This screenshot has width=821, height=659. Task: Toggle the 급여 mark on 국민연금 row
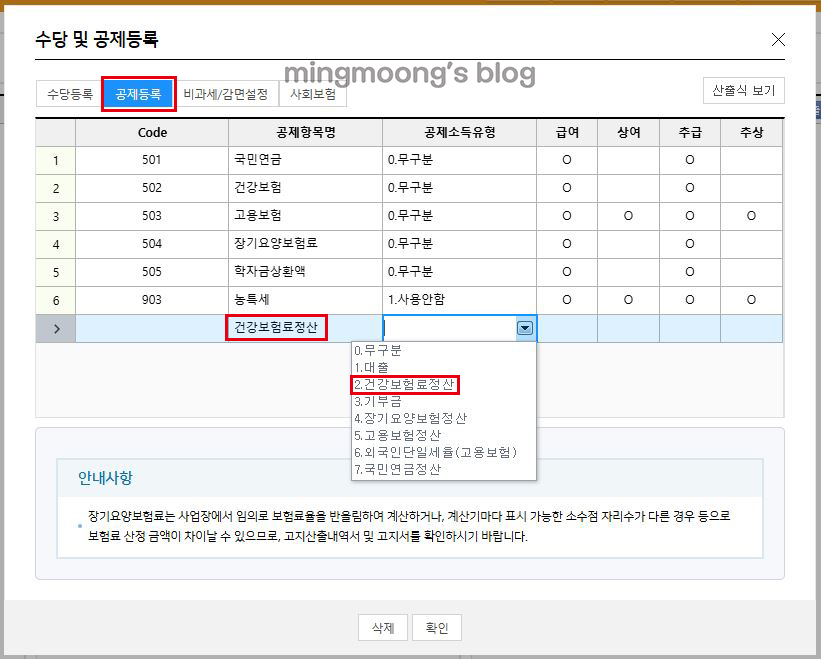click(x=567, y=160)
